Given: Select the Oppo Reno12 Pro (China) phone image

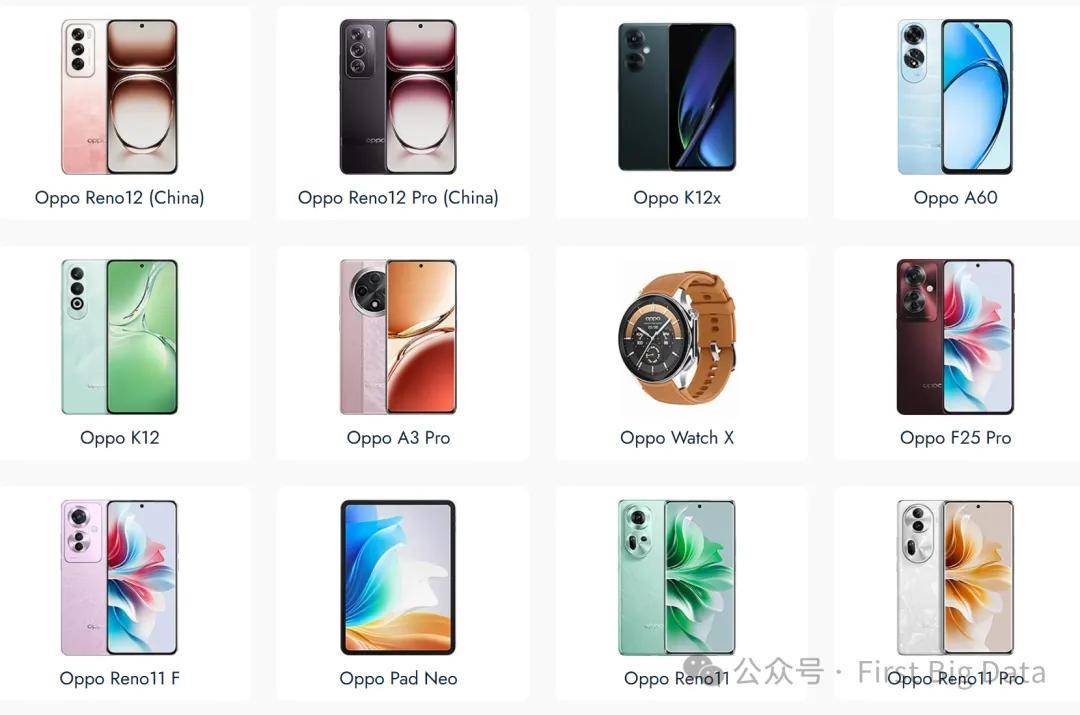Looking at the screenshot, I should (x=398, y=96).
